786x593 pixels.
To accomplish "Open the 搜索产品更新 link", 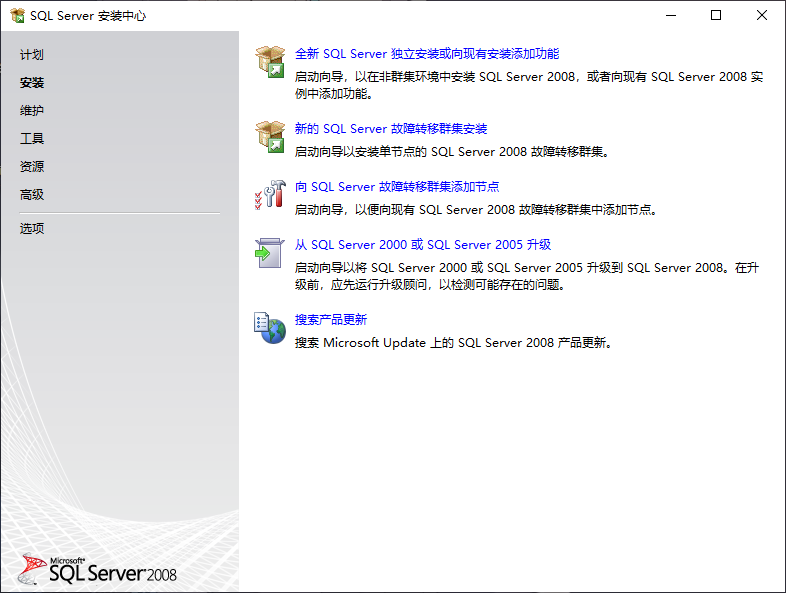I will click(x=331, y=320).
